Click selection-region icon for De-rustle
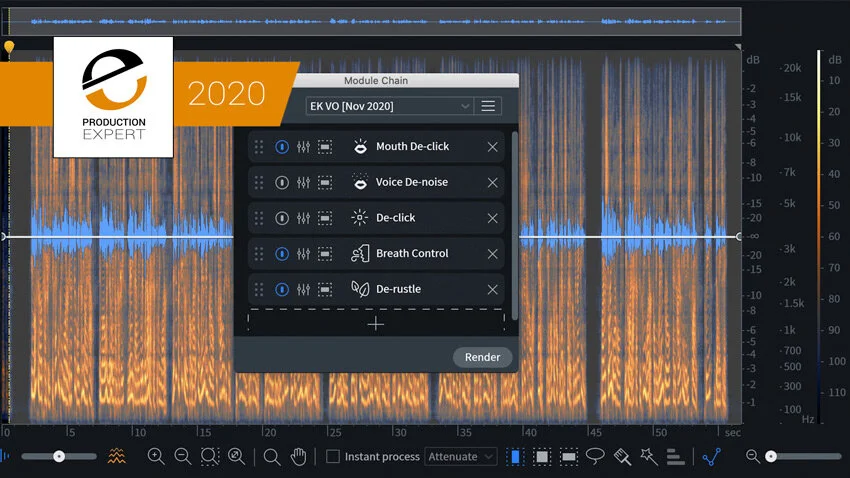This screenshot has width=850, height=478. coord(325,289)
